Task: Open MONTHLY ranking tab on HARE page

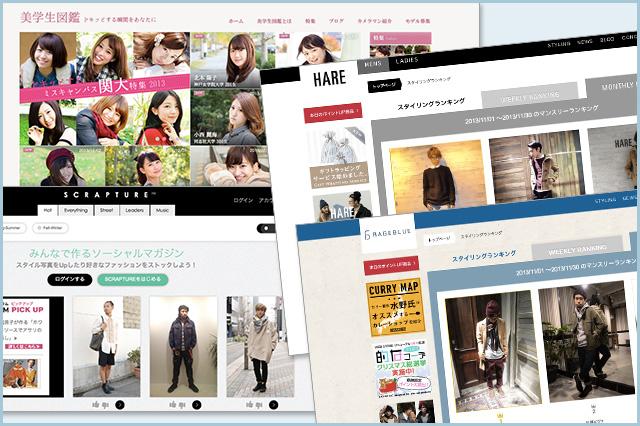Action: [612, 87]
